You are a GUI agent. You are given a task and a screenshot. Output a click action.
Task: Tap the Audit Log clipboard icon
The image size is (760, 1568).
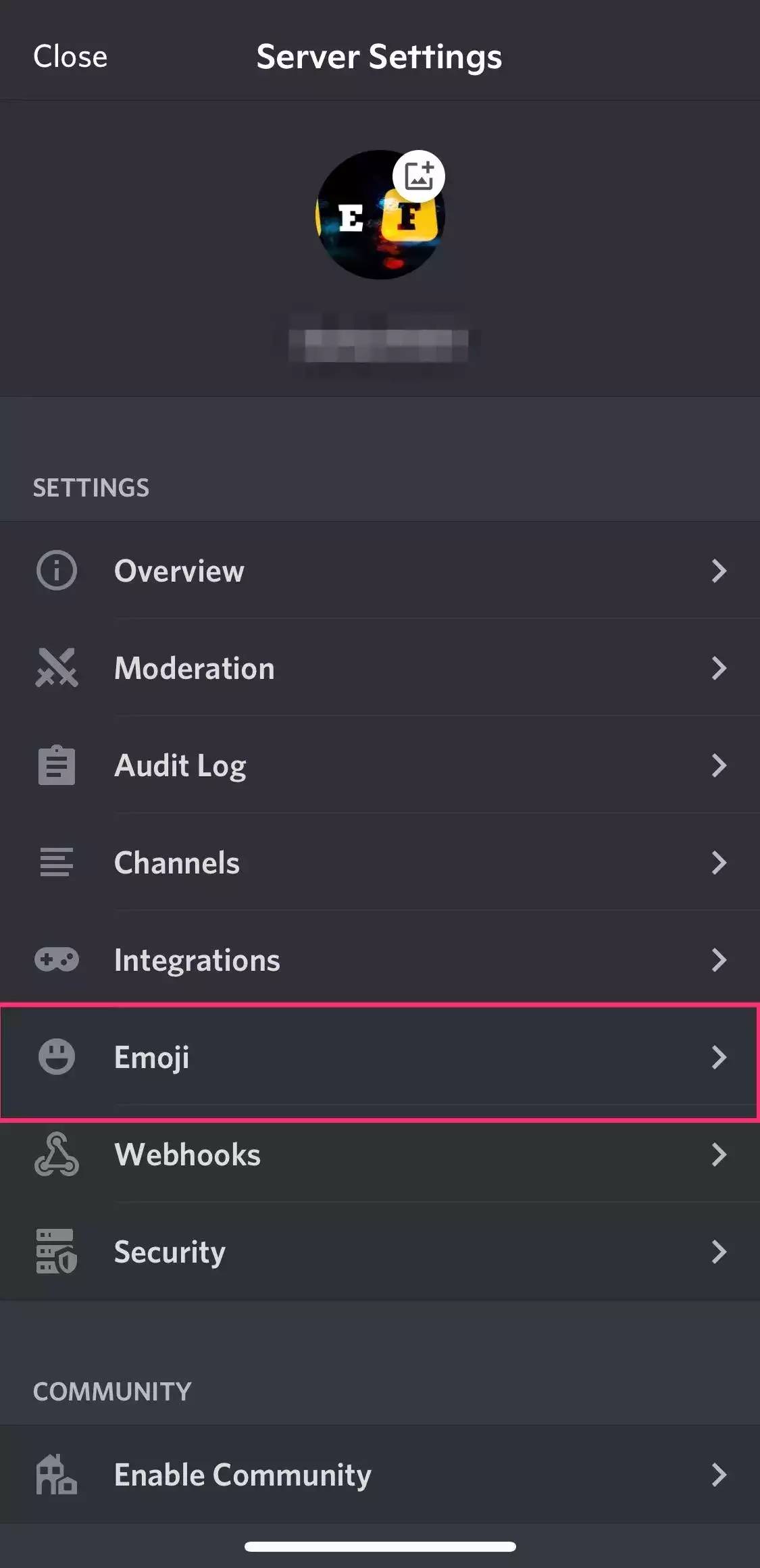pos(57,765)
